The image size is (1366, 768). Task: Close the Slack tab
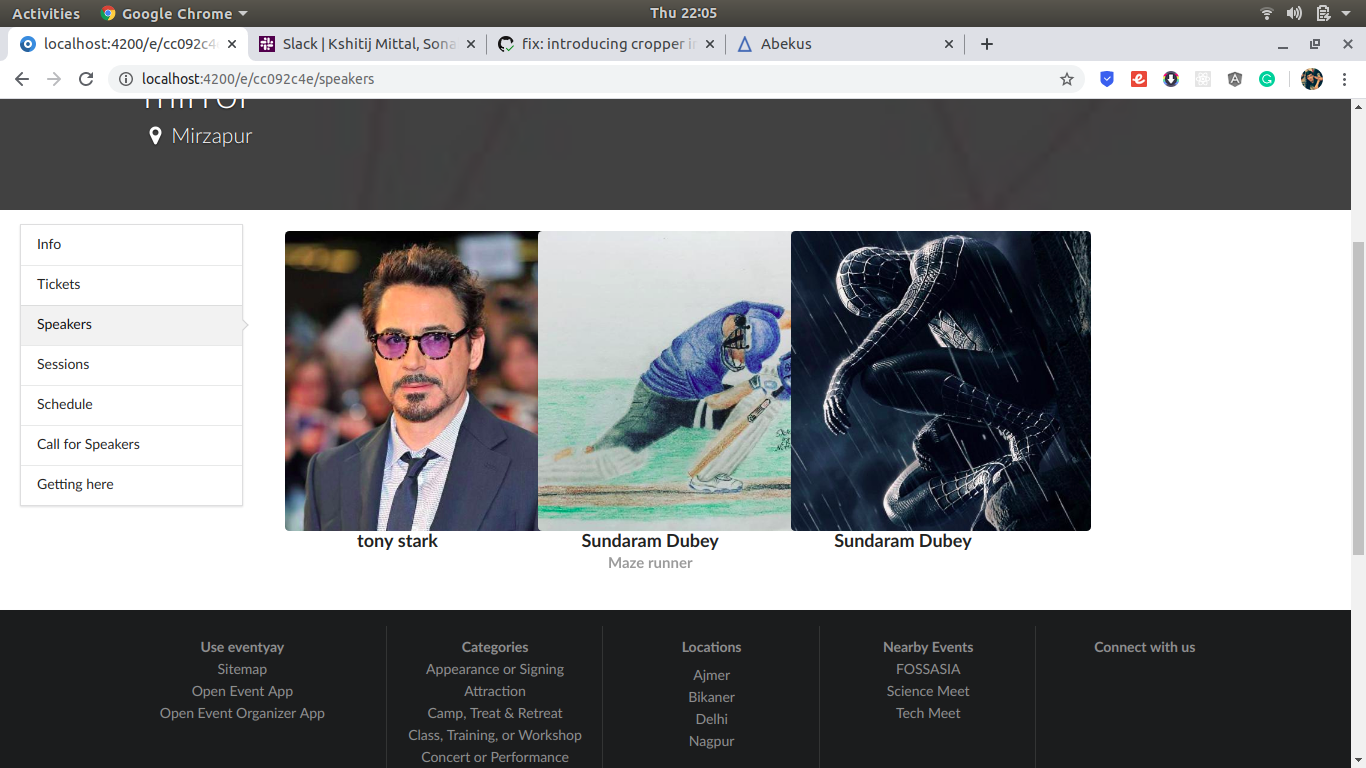tap(471, 44)
